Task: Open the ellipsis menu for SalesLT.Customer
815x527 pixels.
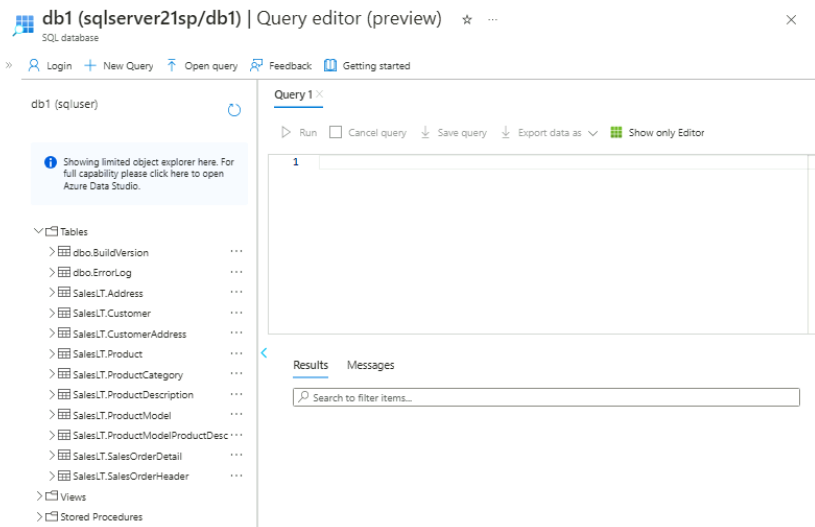Action: click(x=236, y=313)
